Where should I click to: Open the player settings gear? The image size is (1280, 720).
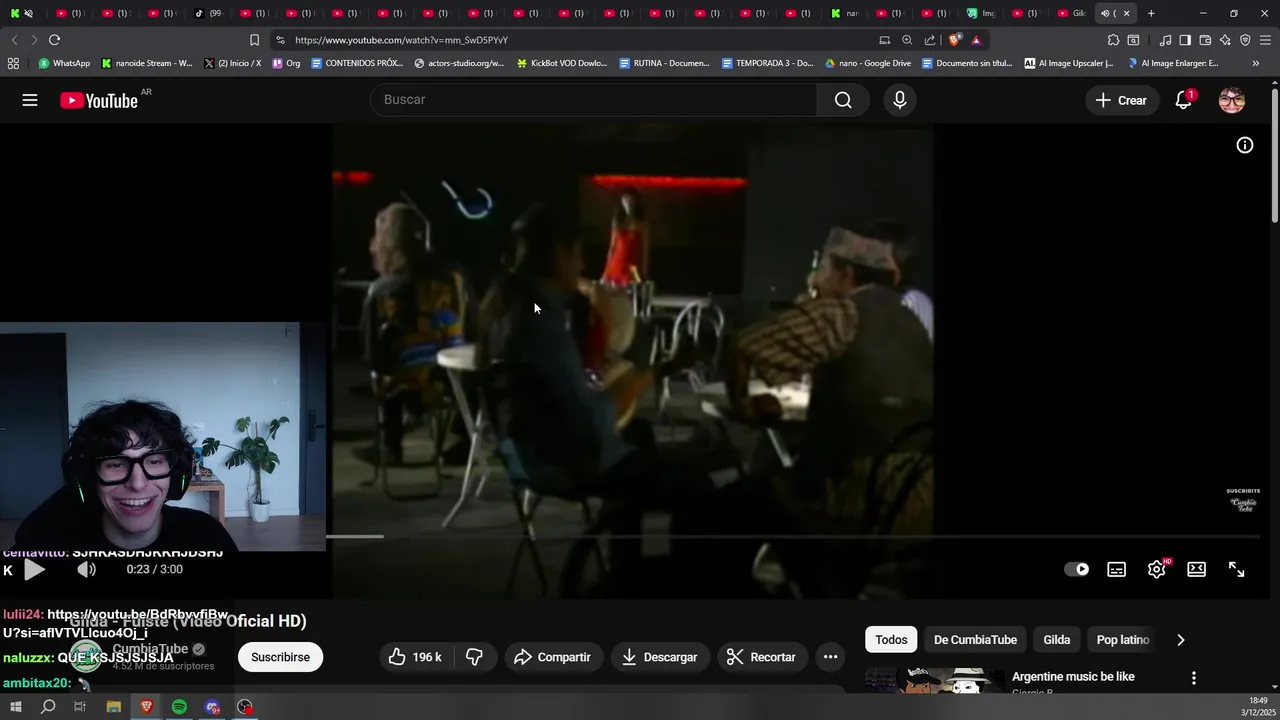tap(1157, 569)
